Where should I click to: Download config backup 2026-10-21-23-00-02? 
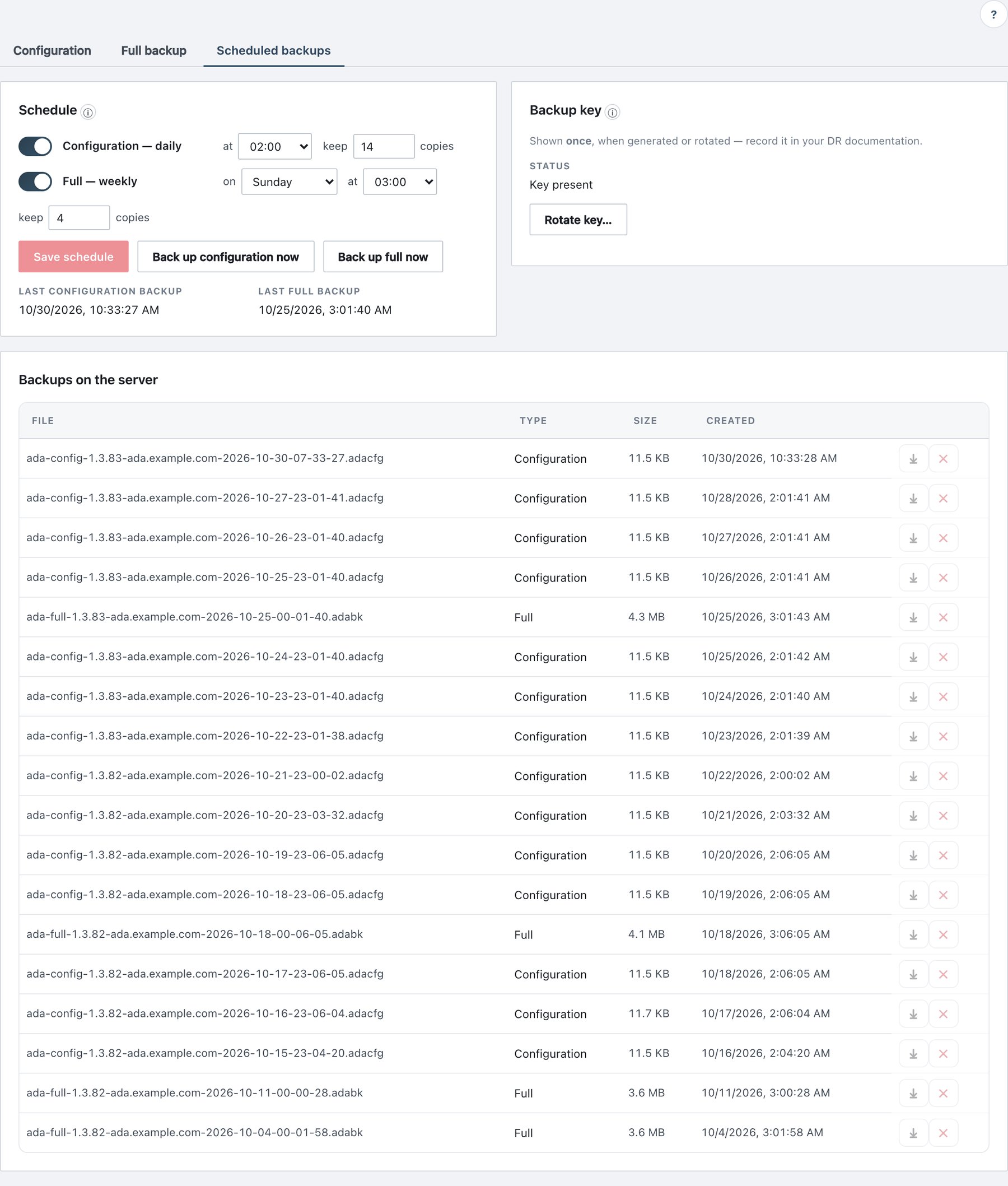pyautogui.click(x=913, y=776)
